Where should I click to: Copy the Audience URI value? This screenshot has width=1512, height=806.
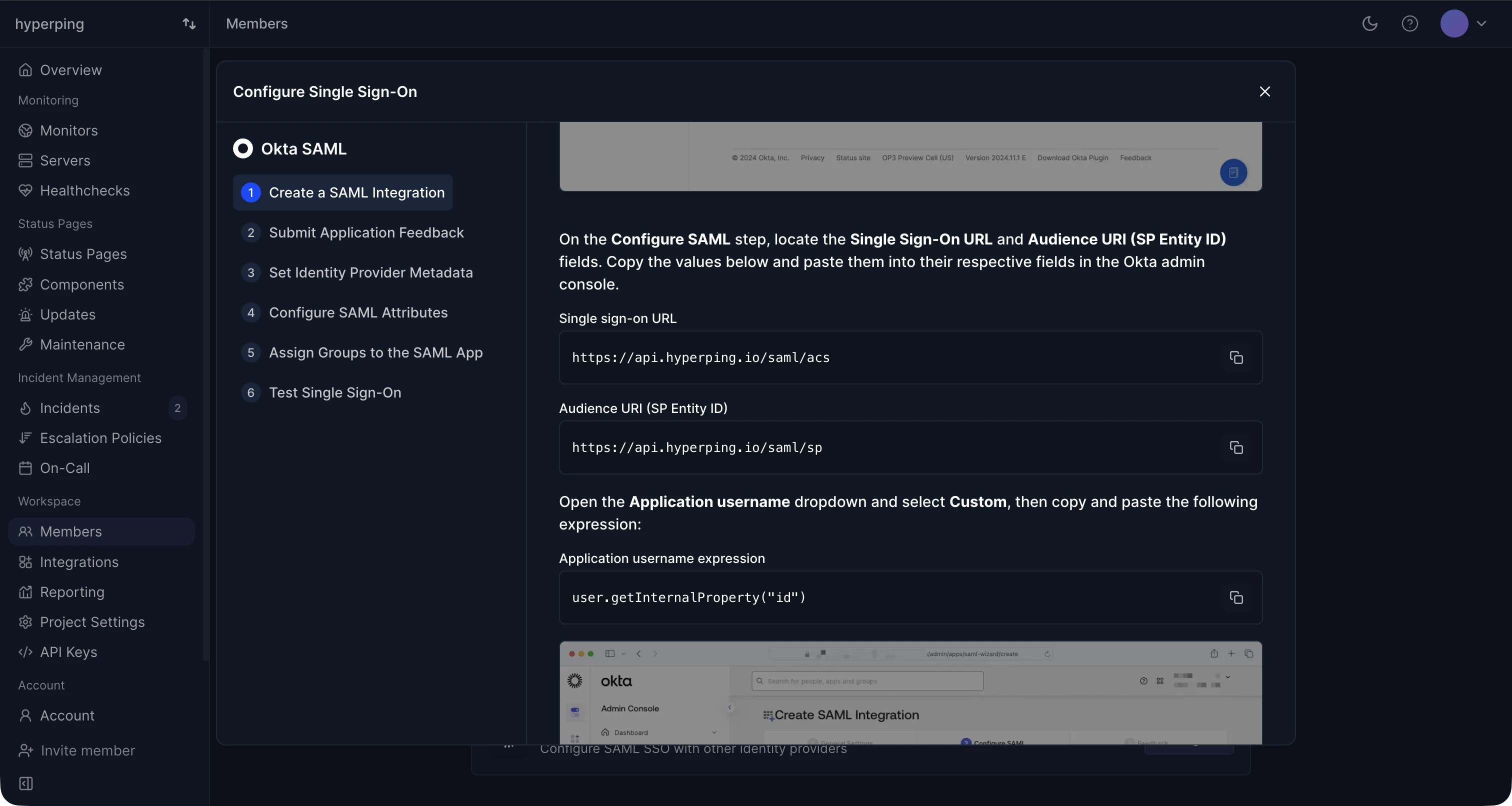[1236, 447]
